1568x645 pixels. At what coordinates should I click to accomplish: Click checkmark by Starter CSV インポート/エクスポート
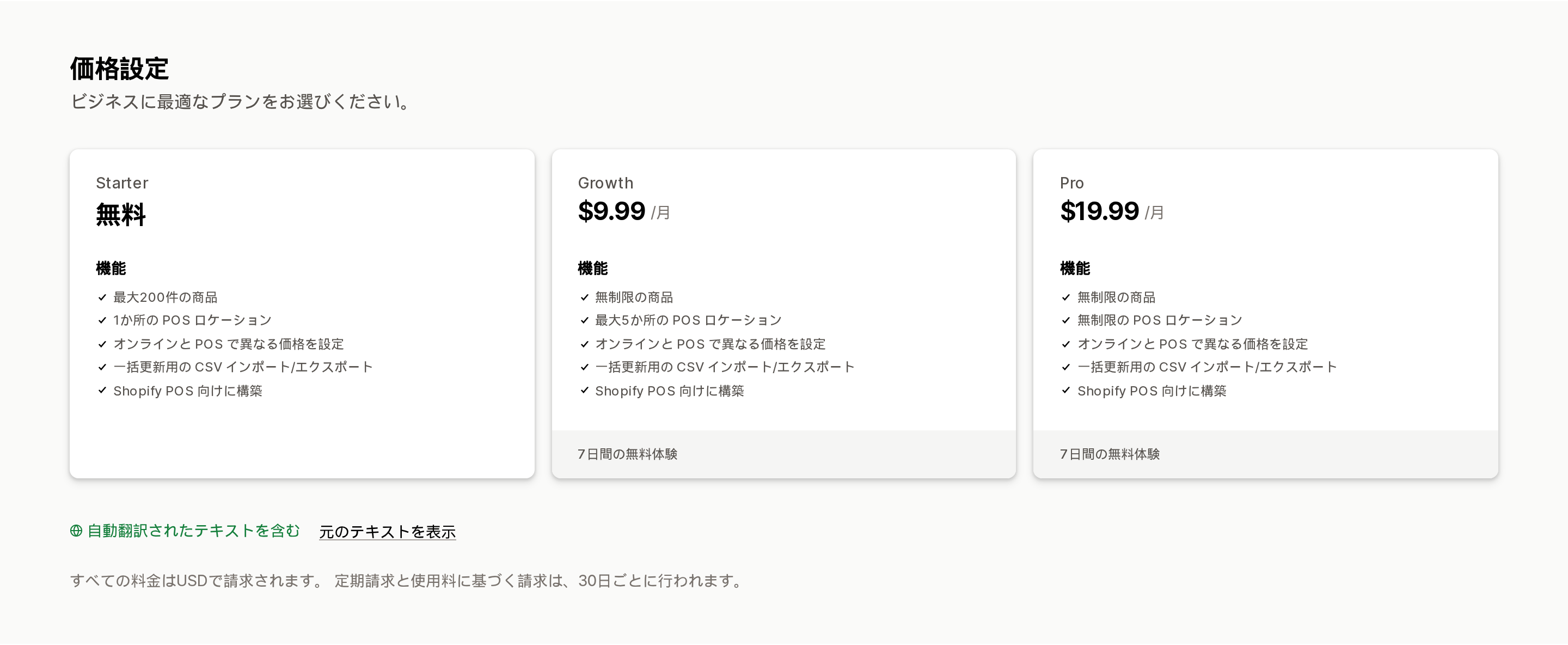[x=102, y=367]
